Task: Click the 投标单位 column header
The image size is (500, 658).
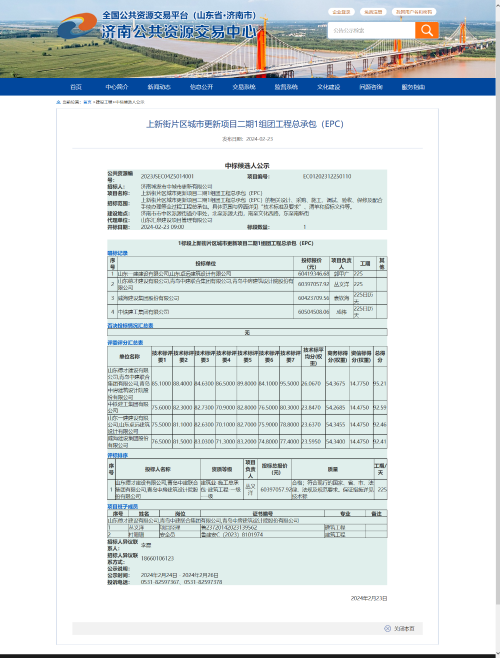Action: pyautogui.click(x=205, y=264)
